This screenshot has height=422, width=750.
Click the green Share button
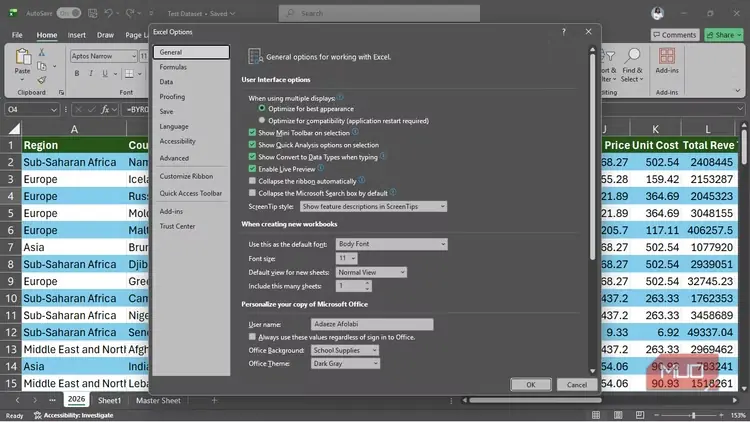pos(723,35)
